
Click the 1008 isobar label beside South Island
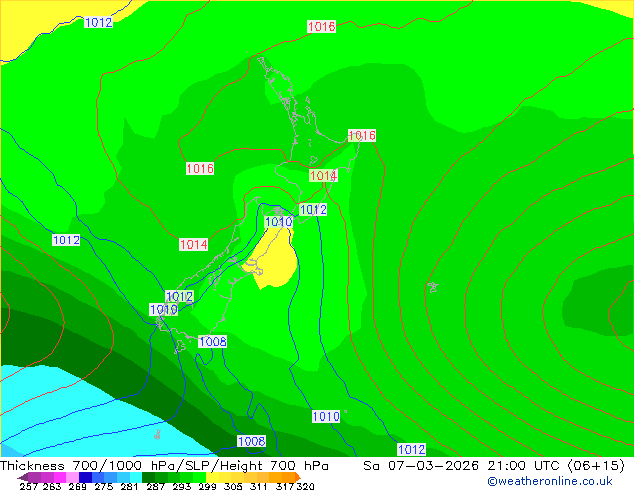tap(213, 342)
